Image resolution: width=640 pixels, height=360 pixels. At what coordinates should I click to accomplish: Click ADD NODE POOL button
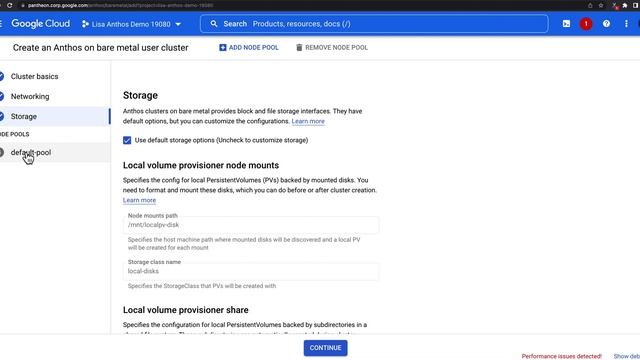point(249,48)
